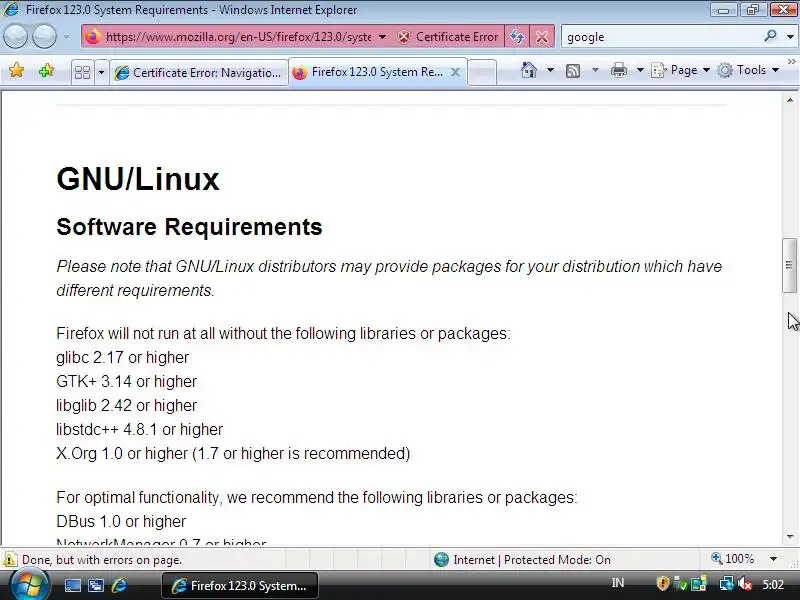The width and height of the screenshot is (800, 600).
Task: Click the Home icon in command bar
Action: (x=529, y=70)
